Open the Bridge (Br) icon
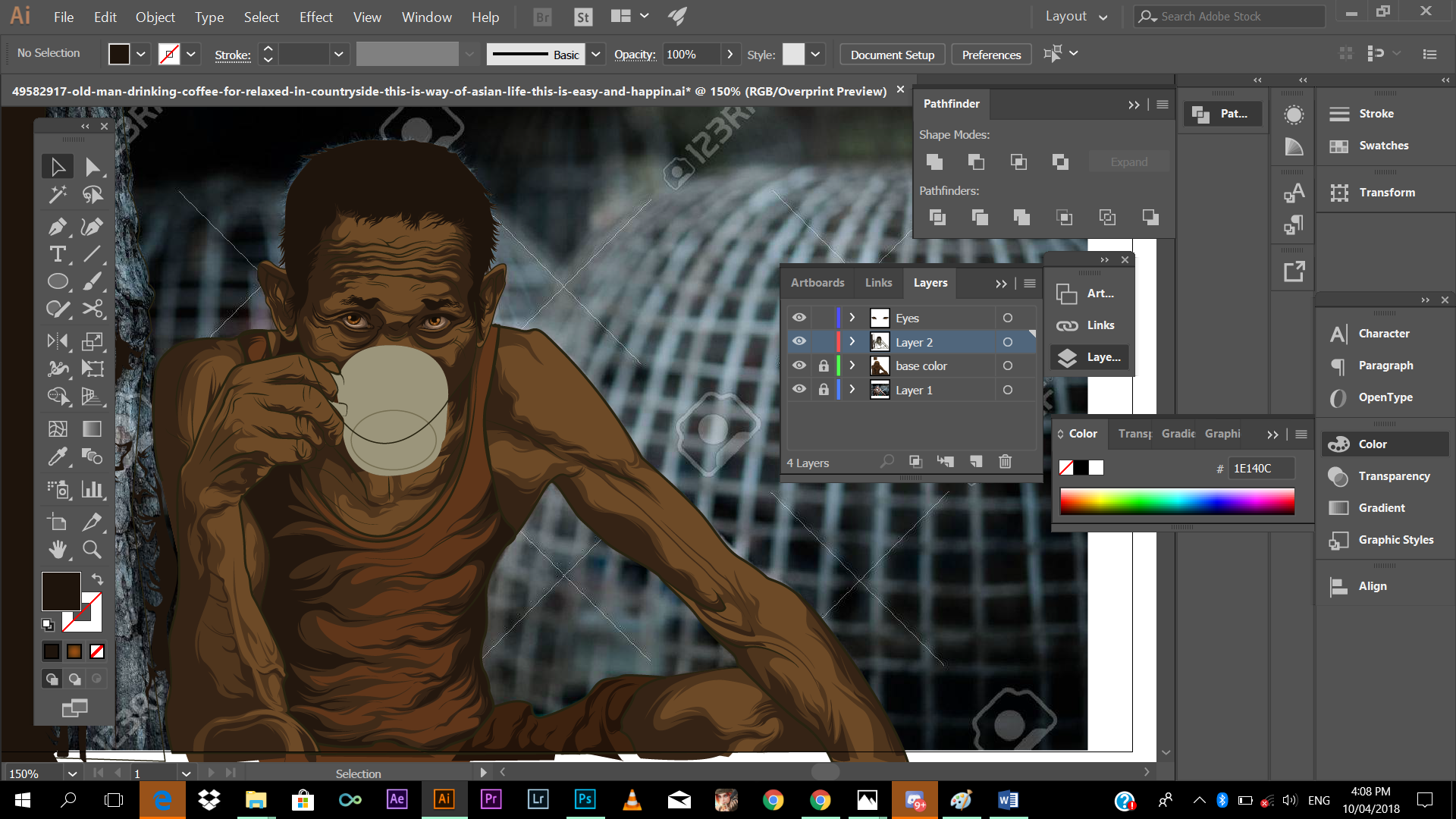 (542, 17)
